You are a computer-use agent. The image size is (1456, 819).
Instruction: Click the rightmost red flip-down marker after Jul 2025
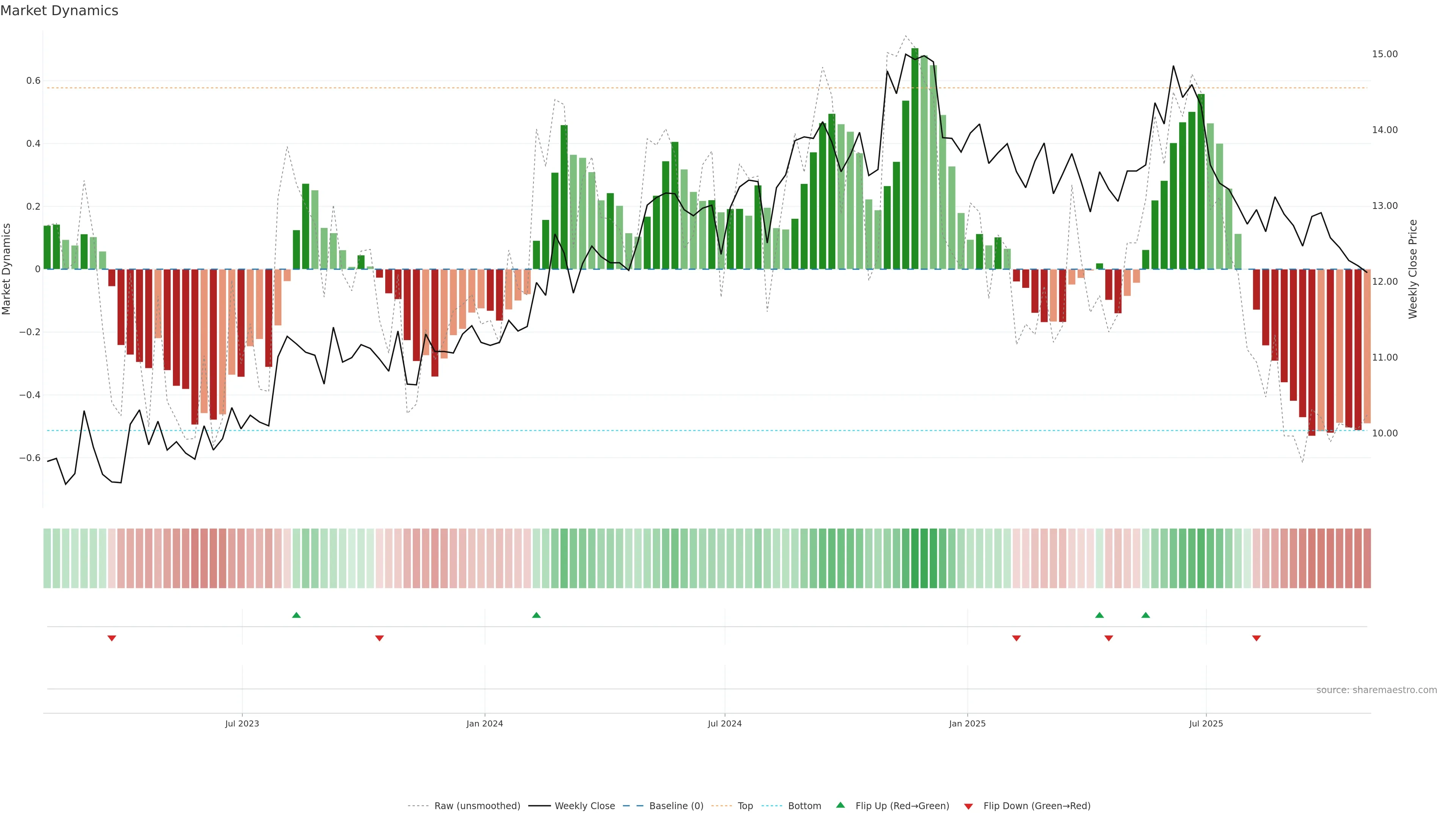1257,638
